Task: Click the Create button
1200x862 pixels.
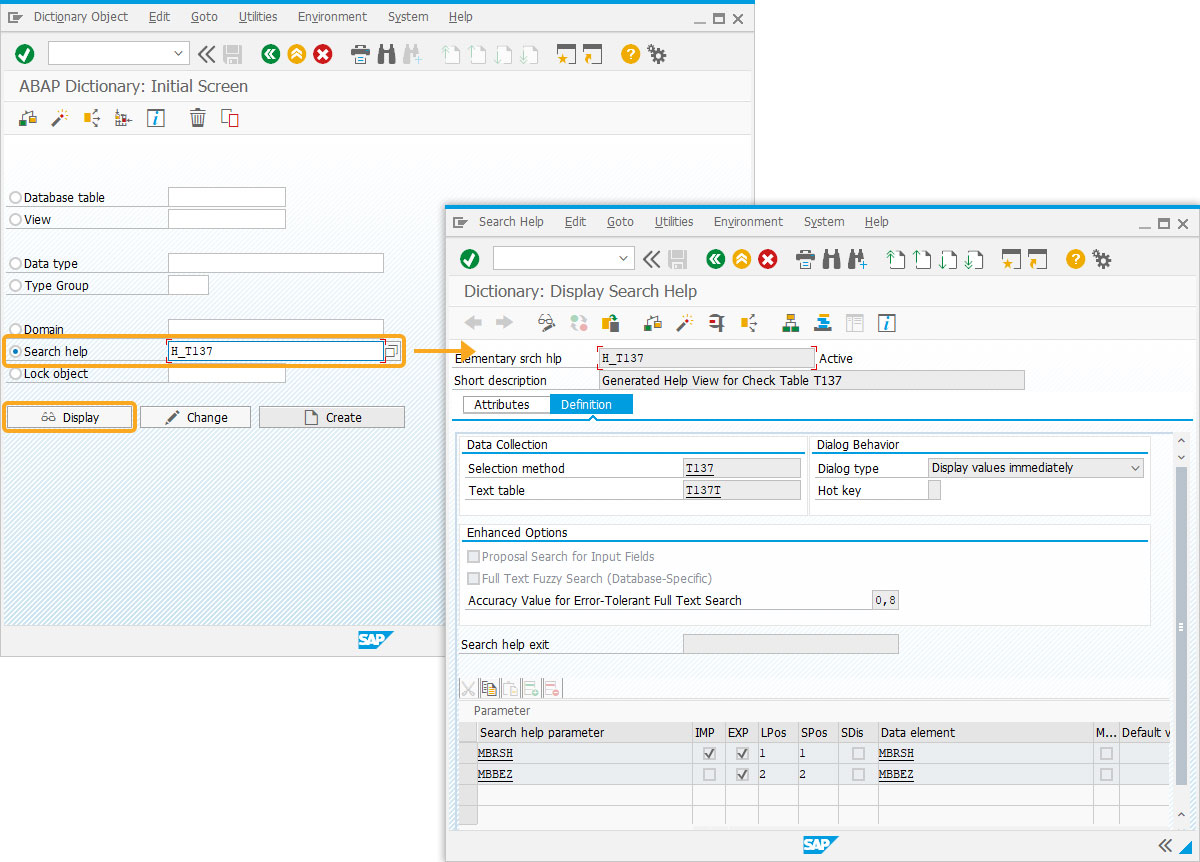Action: (x=332, y=417)
